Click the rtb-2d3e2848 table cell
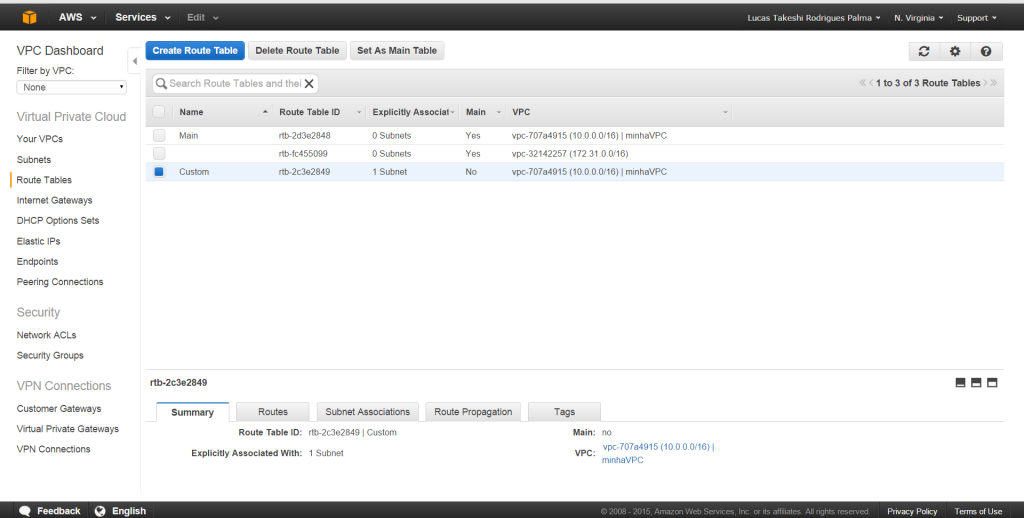This screenshot has height=518, width=1024. pyautogui.click(x=304, y=135)
